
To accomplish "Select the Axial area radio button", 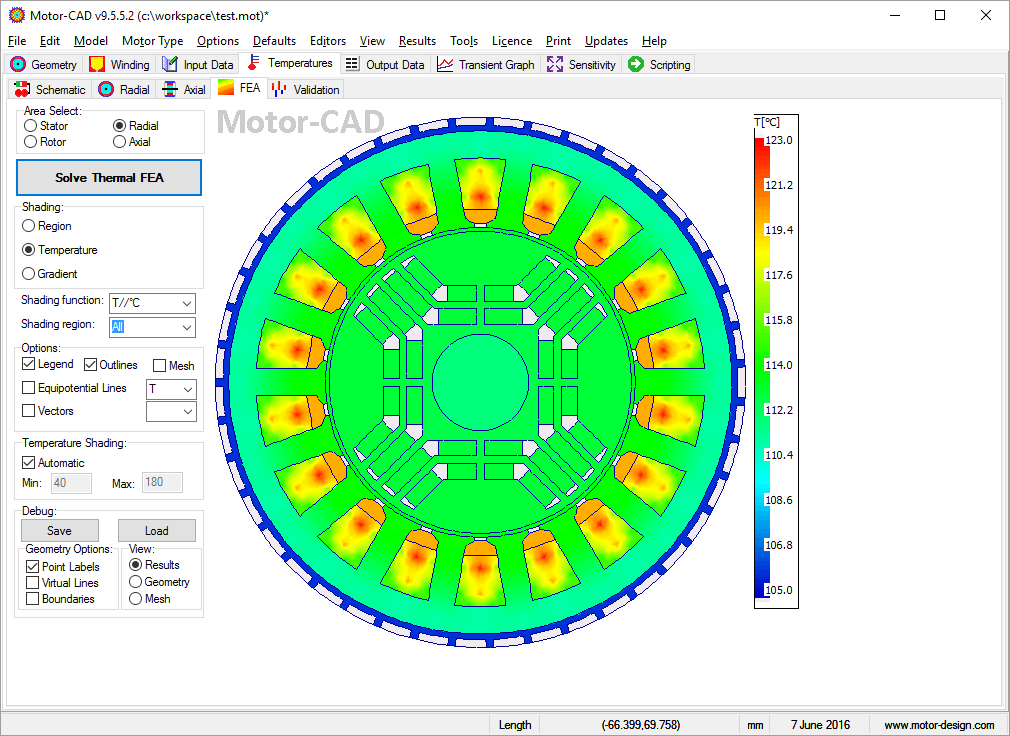I will (x=119, y=142).
